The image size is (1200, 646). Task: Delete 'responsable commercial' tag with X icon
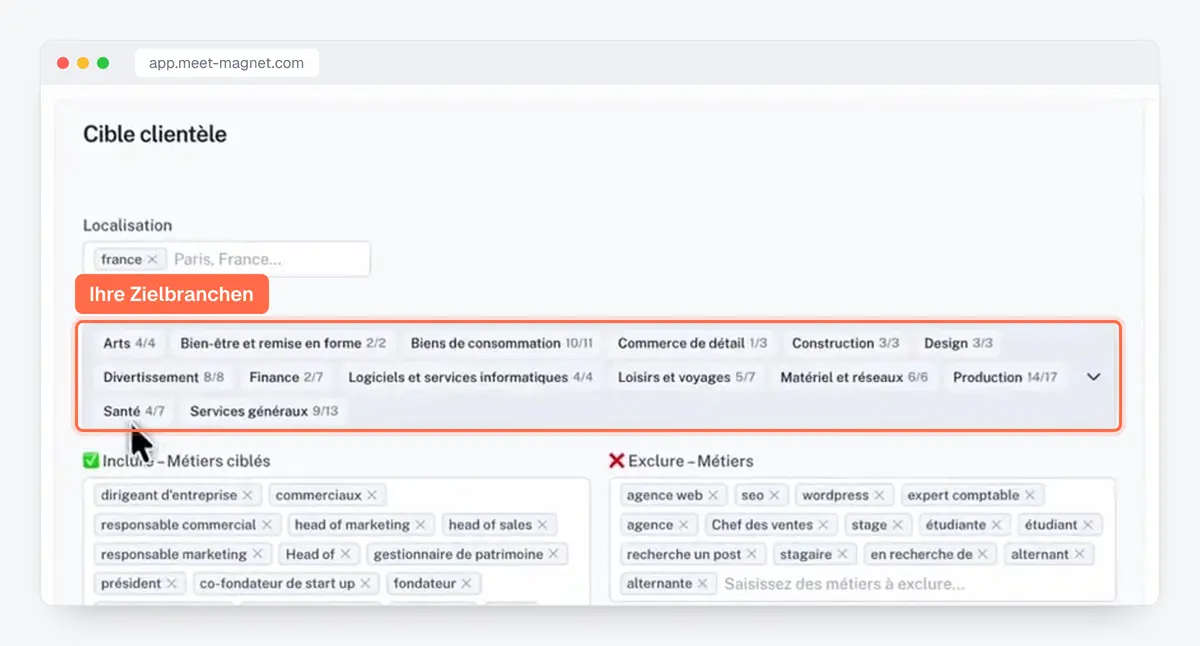(x=267, y=525)
